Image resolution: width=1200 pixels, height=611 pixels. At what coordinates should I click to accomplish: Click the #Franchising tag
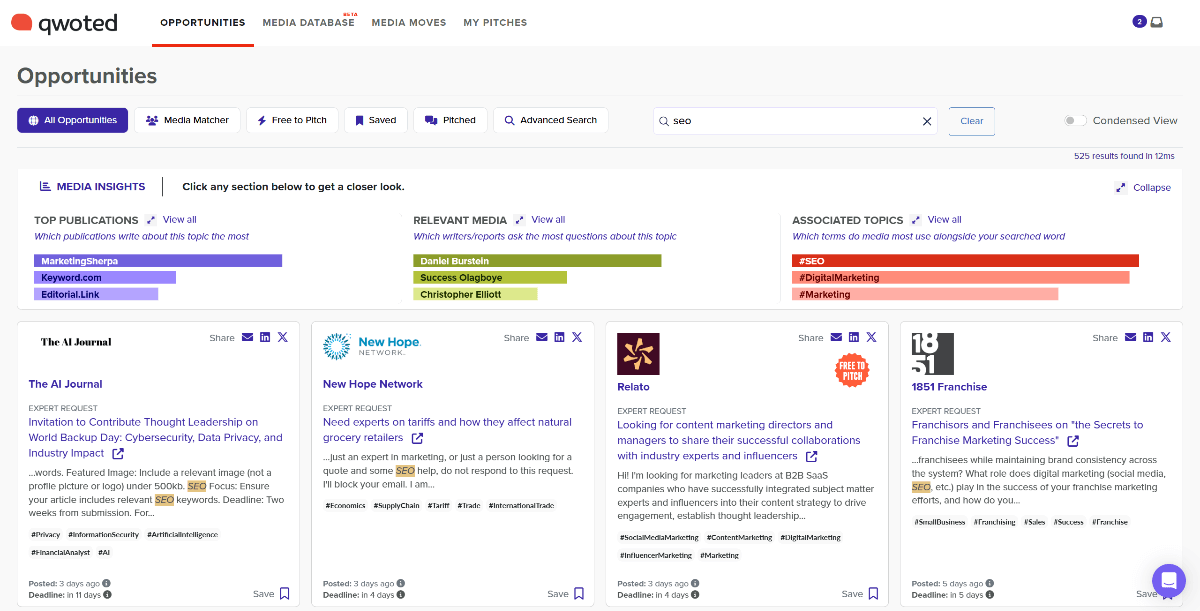[x=994, y=522]
